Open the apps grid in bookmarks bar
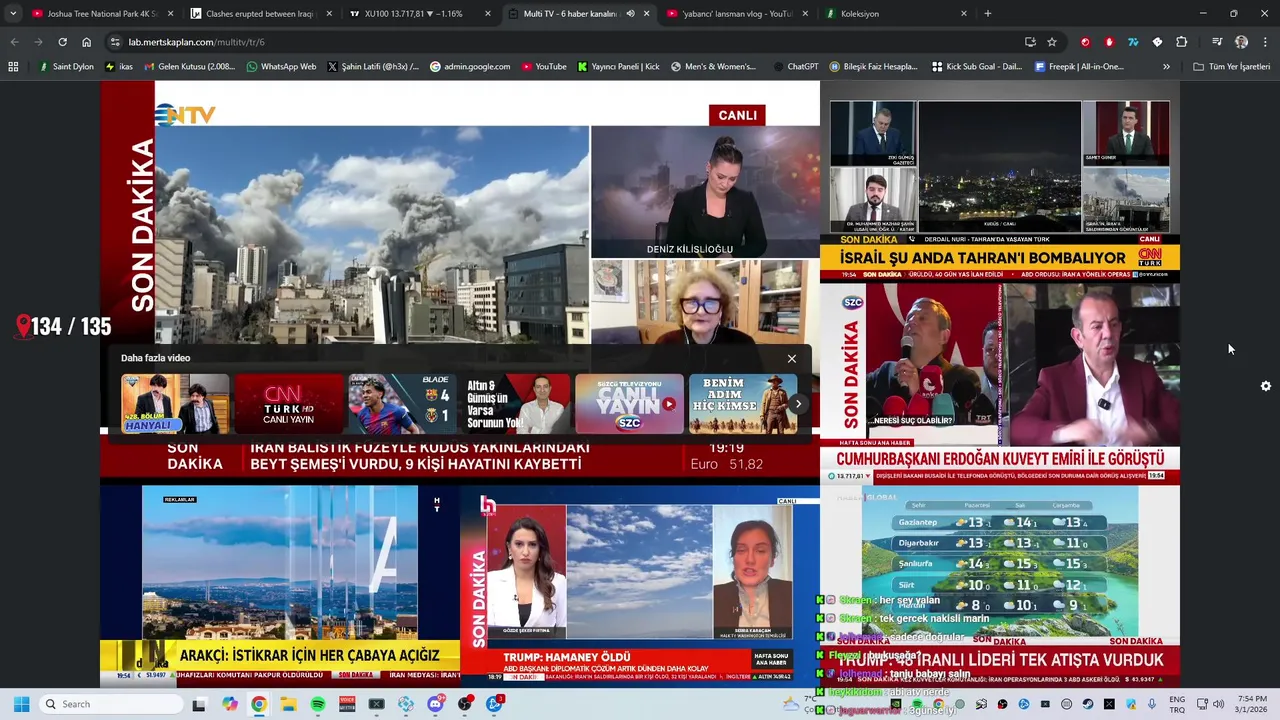Viewport: 1280px width, 720px height. coord(13,67)
